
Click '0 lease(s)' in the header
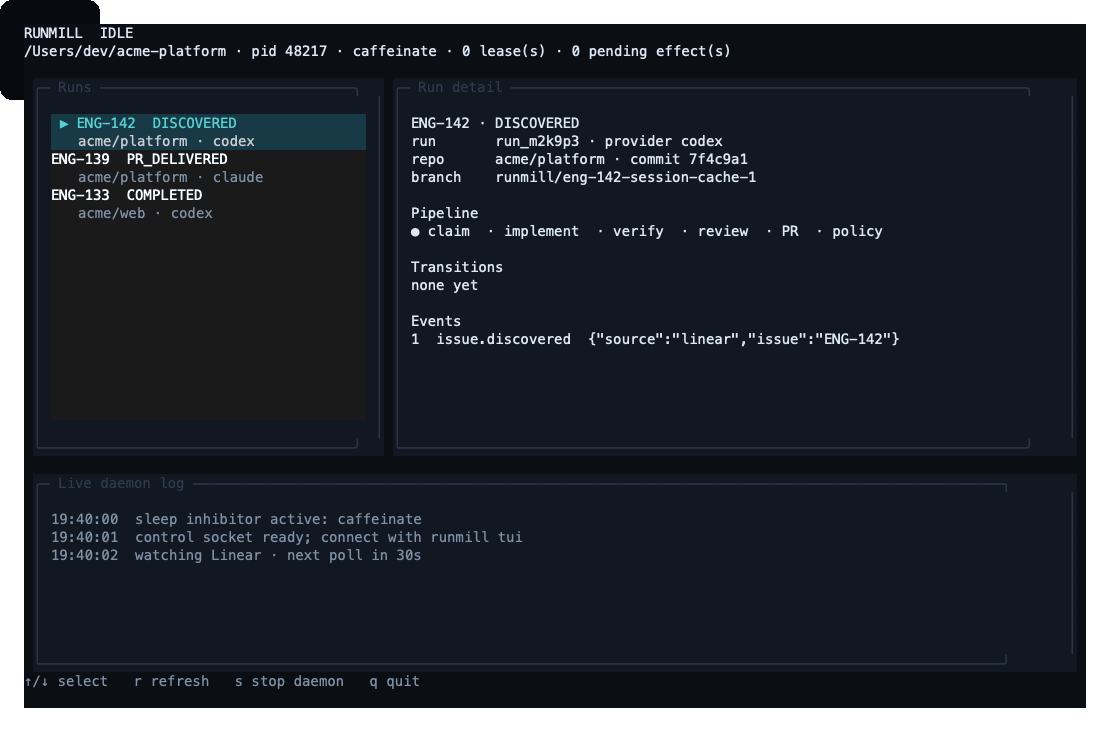click(503, 52)
